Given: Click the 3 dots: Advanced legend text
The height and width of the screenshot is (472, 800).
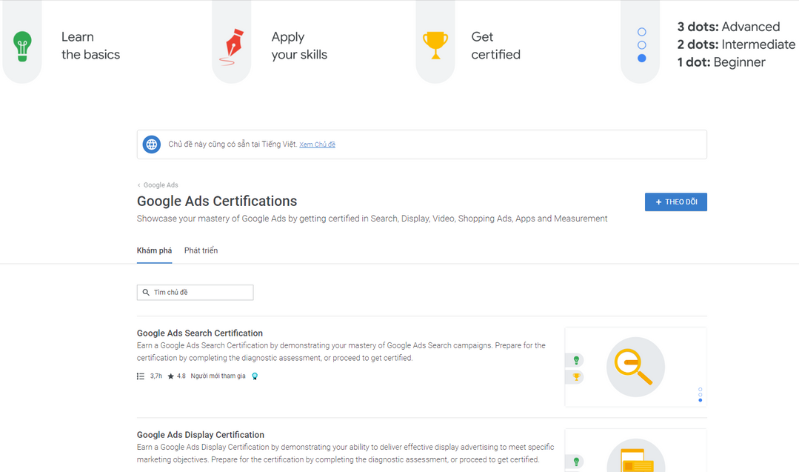Looking at the screenshot, I should click(728, 27).
